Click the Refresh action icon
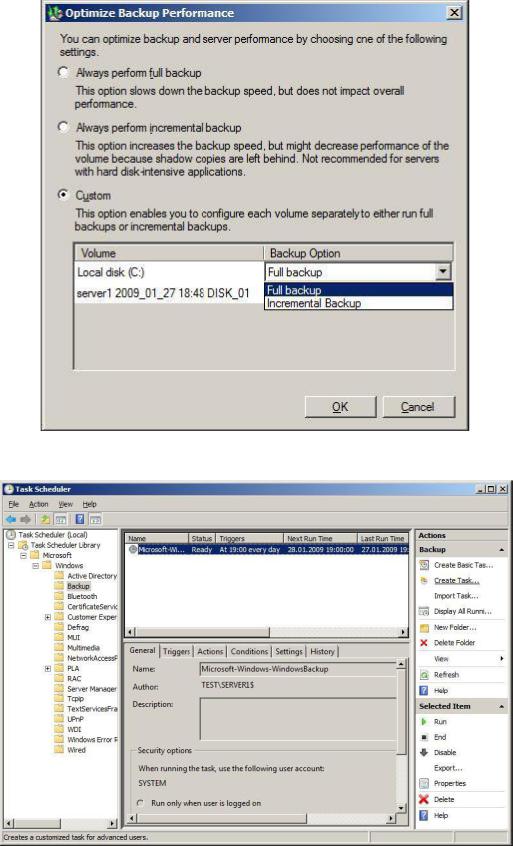Screen dimensions: 513x846 point(424,674)
